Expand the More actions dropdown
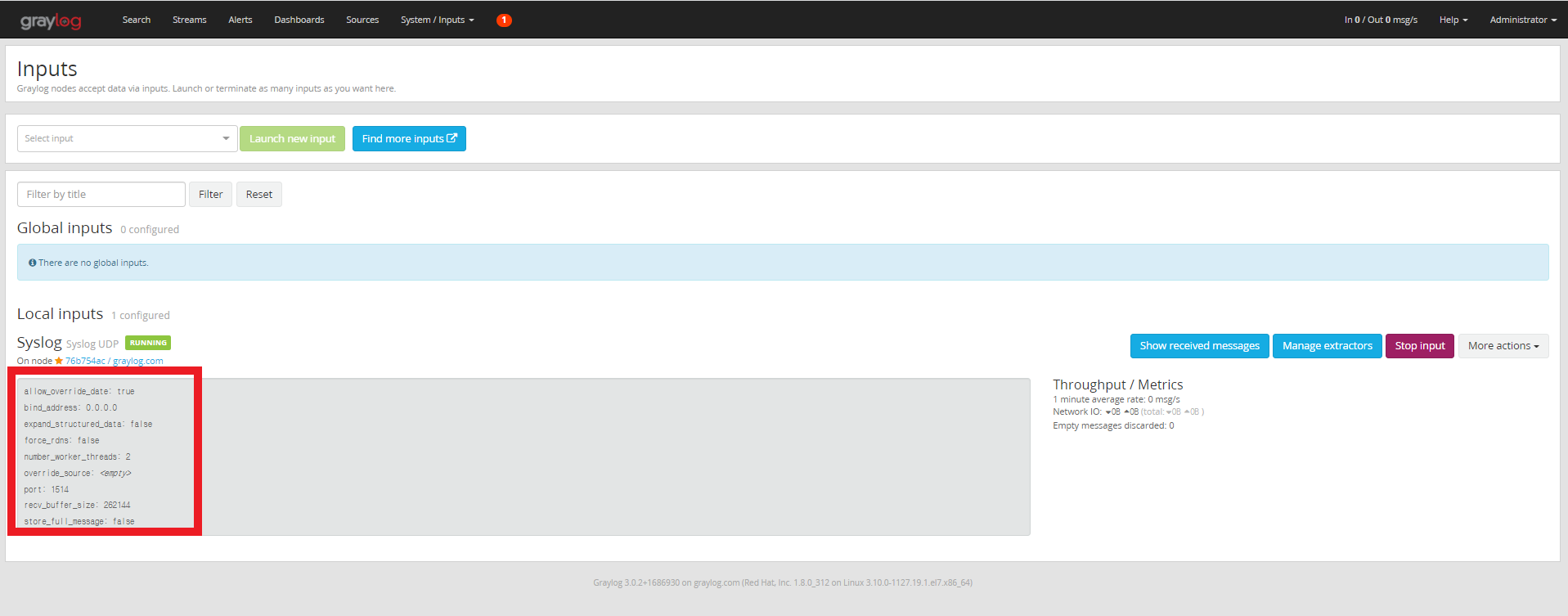The height and width of the screenshot is (616, 1568). 1503,346
